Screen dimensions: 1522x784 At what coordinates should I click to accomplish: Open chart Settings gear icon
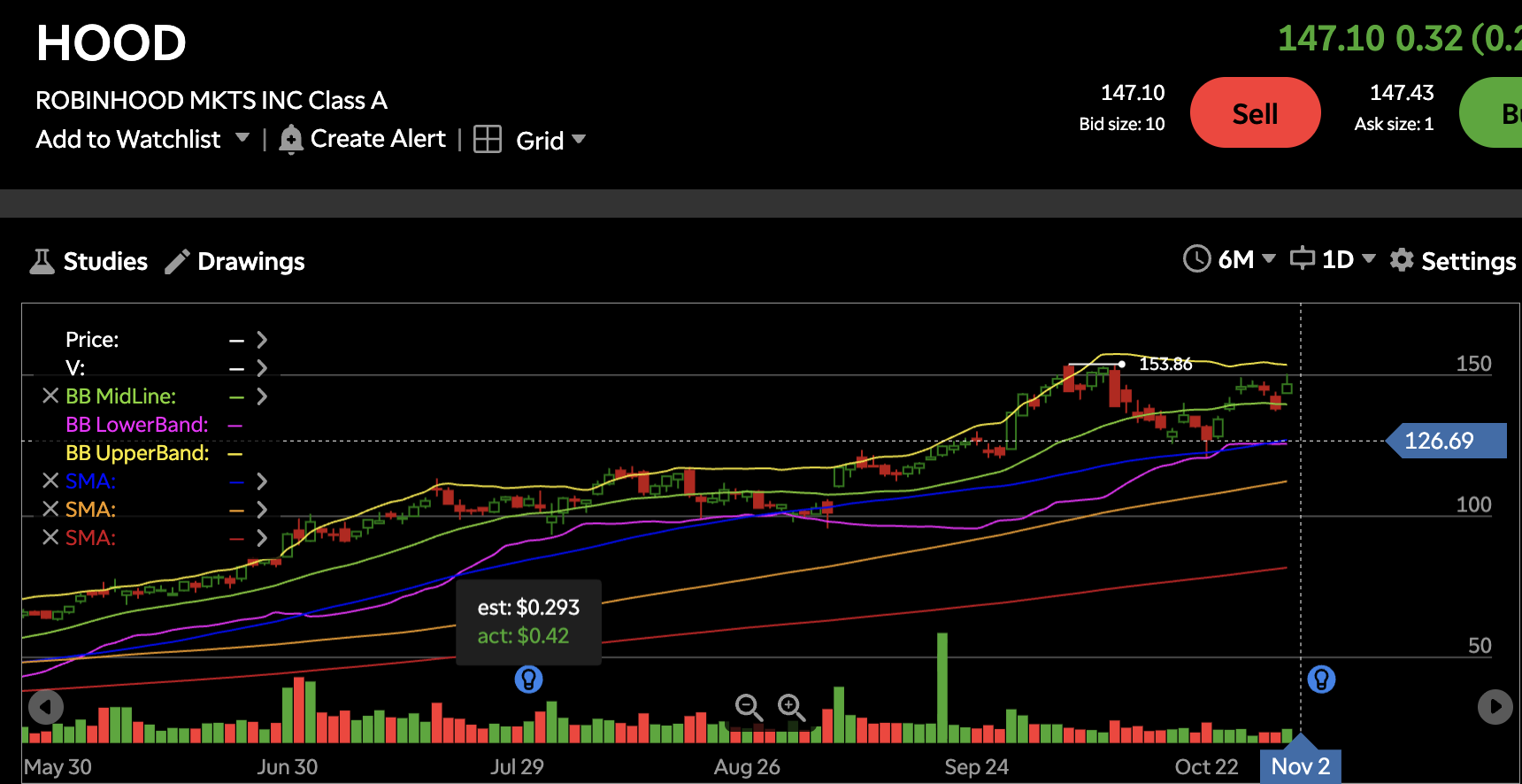(1402, 260)
